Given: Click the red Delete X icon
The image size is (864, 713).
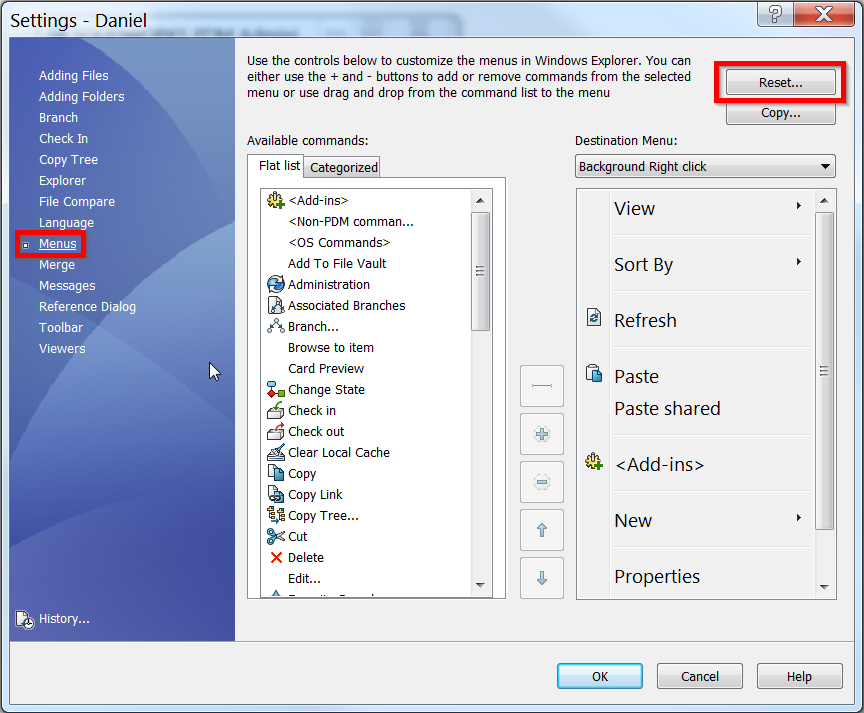Looking at the screenshot, I should (276, 557).
